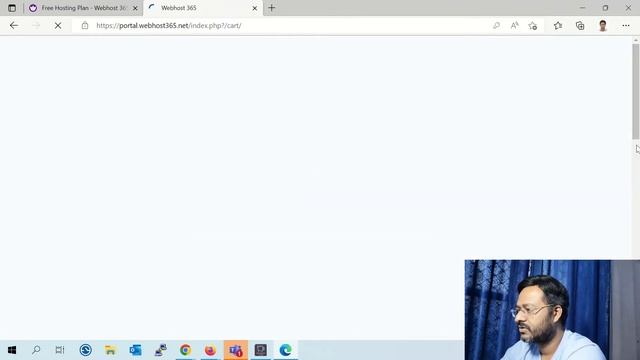Image resolution: width=640 pixels, height=360 pixels.
Task: View site information lock icon
Action: 84,25
